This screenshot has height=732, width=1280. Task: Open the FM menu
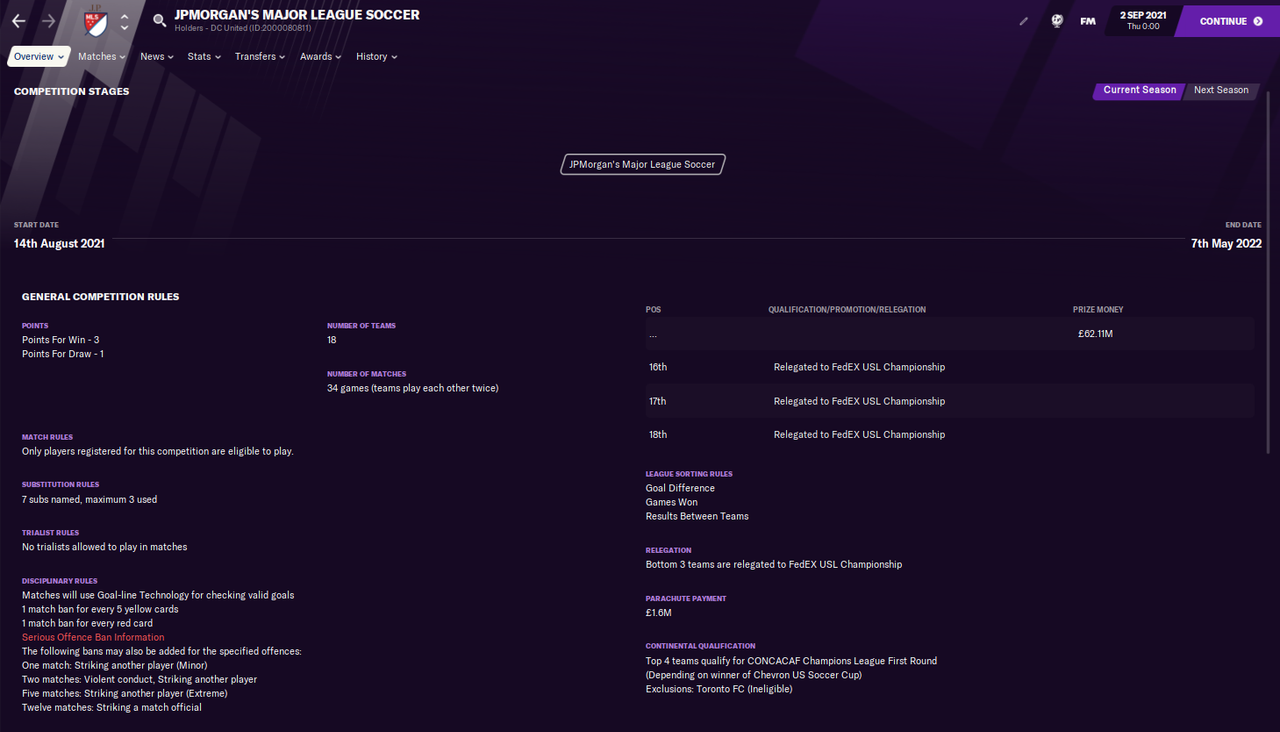[x=1088, y=21]
